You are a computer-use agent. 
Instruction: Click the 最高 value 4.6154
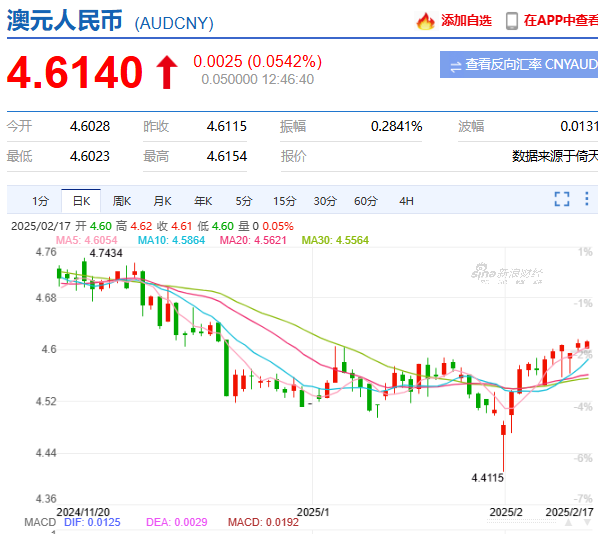point(227,156)
